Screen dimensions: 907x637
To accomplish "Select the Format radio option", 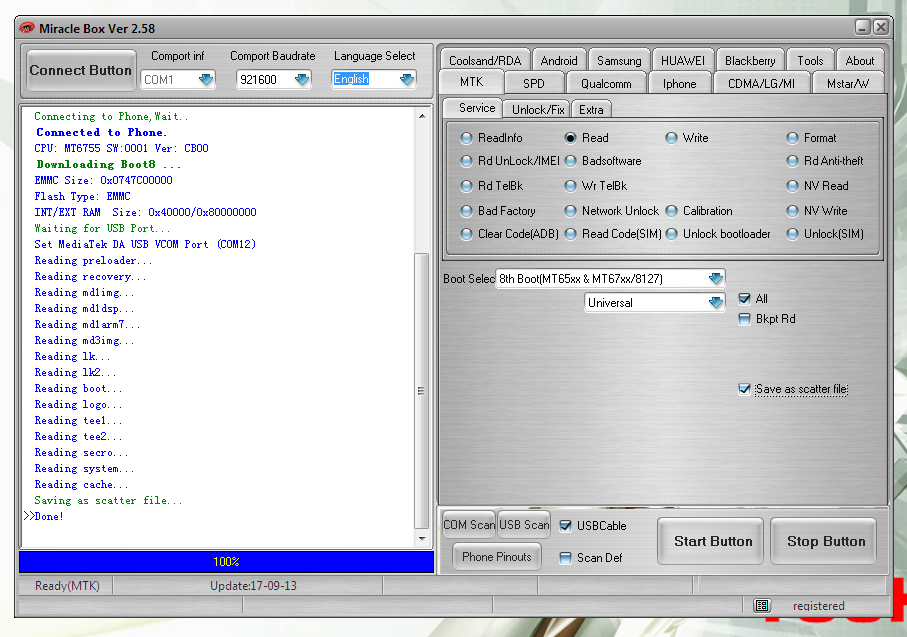I will point(811,138).
